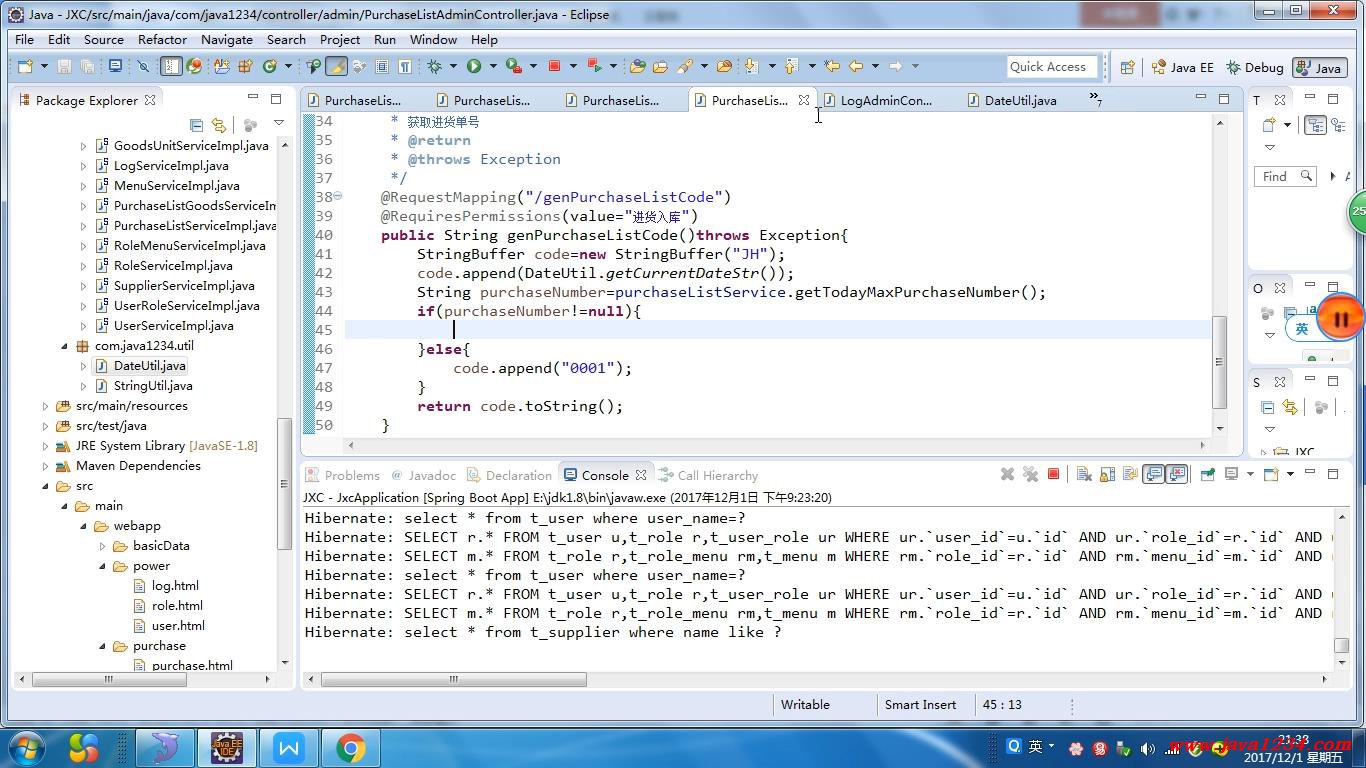Click the Previous Annotation arrow icon
This screenshot has height=768, width=1366.
pyautogui.click(x=791, y=66)
